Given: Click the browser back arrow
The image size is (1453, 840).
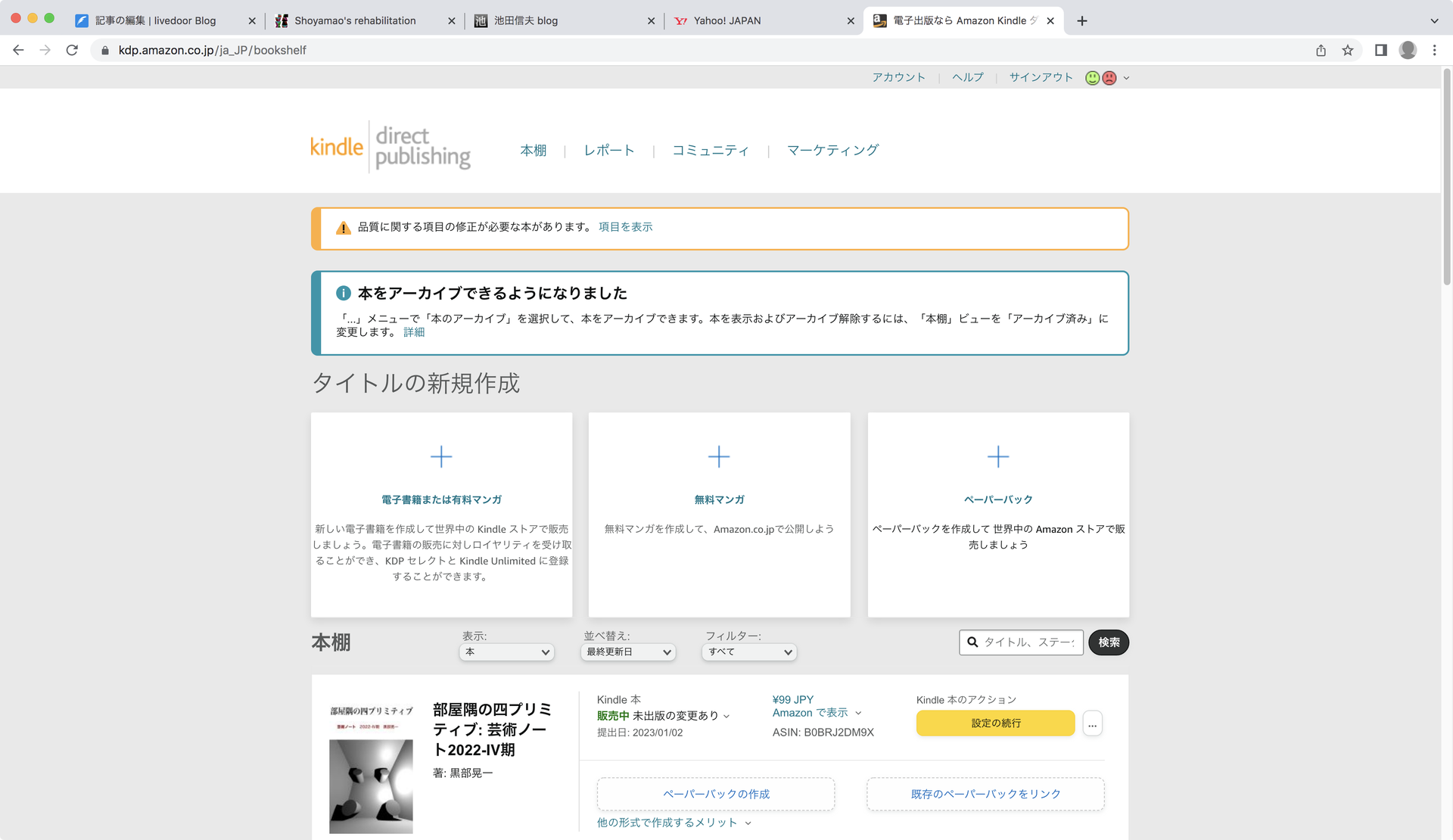Looking at the screenshot, I should coord(18,50).
